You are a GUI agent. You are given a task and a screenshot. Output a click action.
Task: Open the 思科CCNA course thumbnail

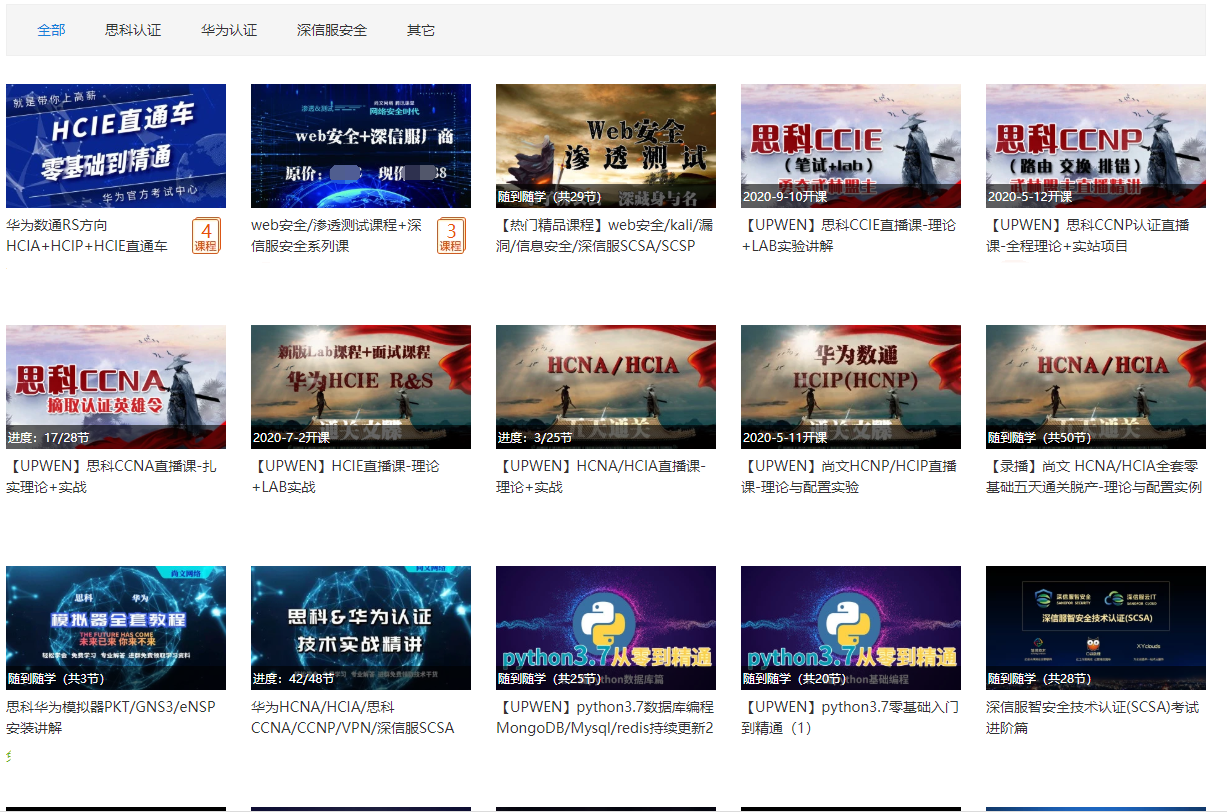pyautogui.click(x=116, y=387)
